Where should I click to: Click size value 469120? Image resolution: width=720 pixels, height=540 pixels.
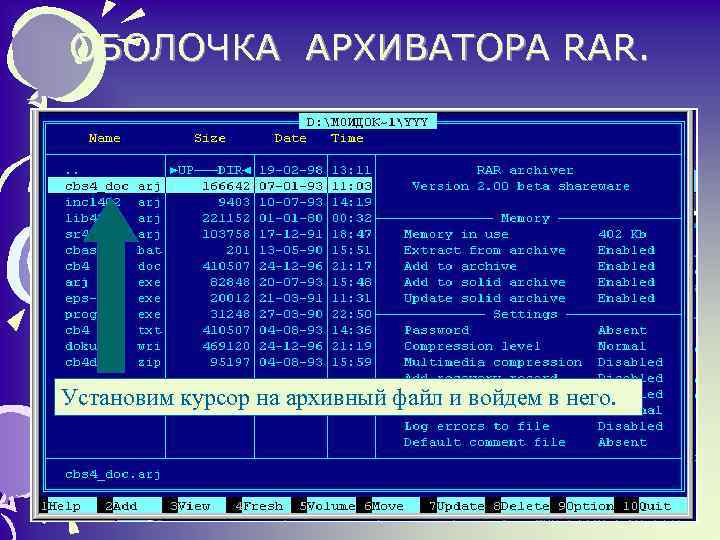[226, 346]
